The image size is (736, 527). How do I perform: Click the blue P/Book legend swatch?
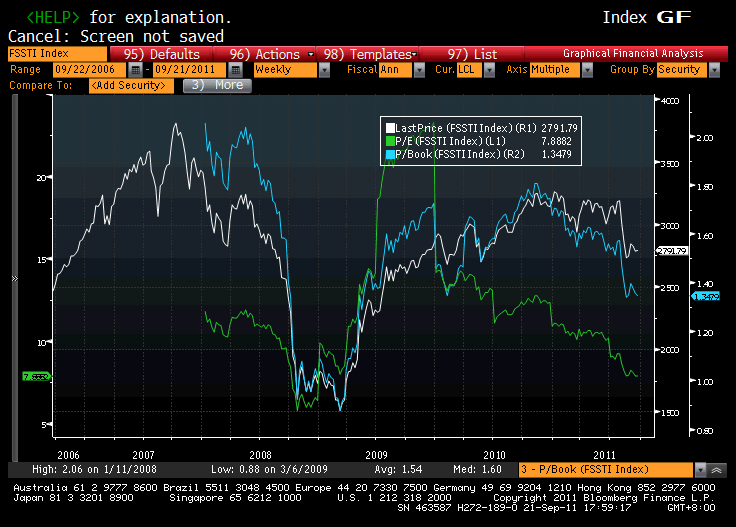tap(390, 153)
